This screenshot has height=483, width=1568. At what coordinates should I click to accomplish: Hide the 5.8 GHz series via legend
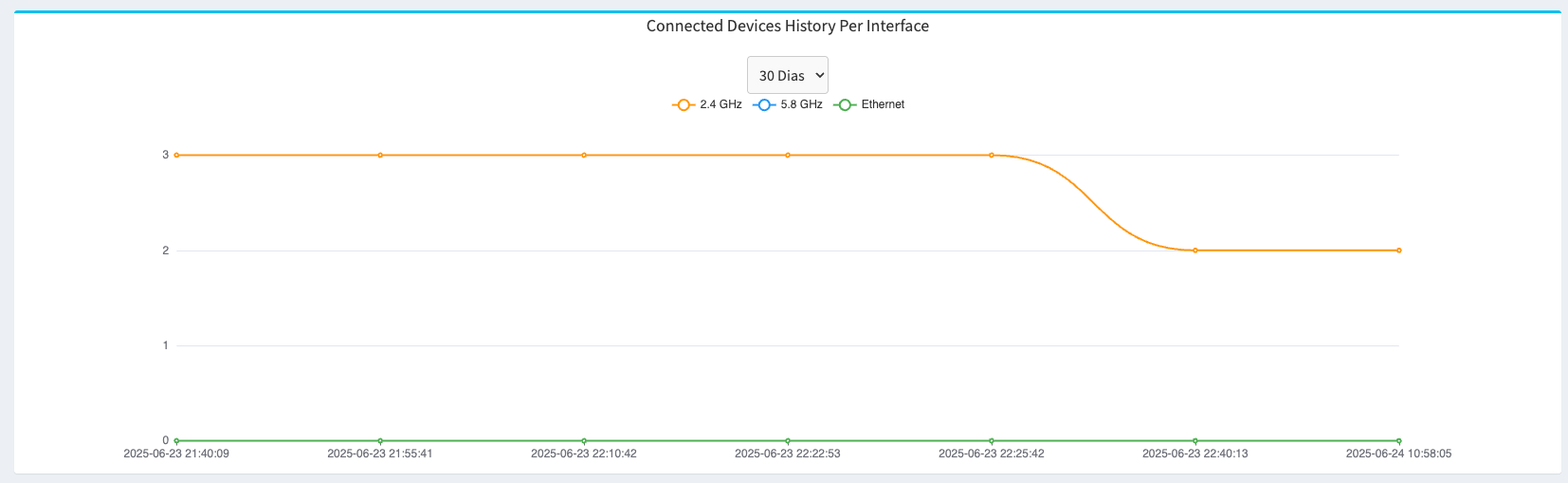788,104
